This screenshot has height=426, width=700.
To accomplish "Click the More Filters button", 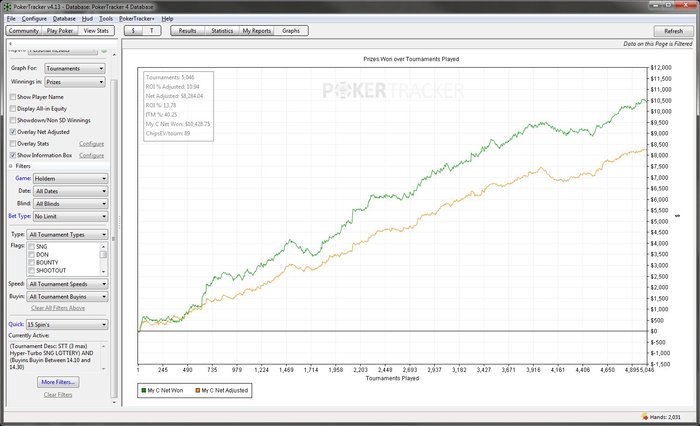I will tap(58, 382).
